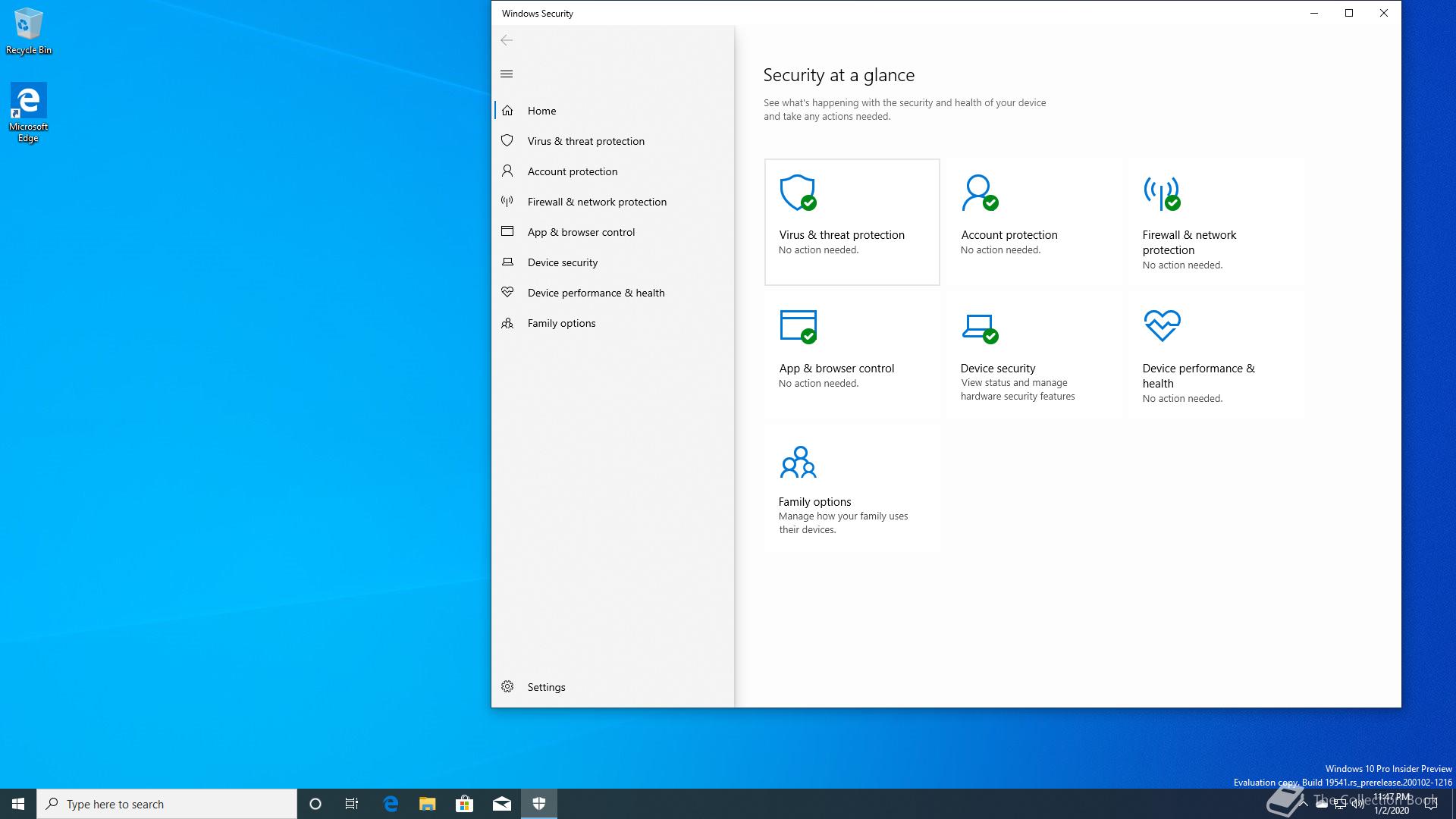Click the Family options tile title
The image size is (1456, 819).
coord(814,502)
